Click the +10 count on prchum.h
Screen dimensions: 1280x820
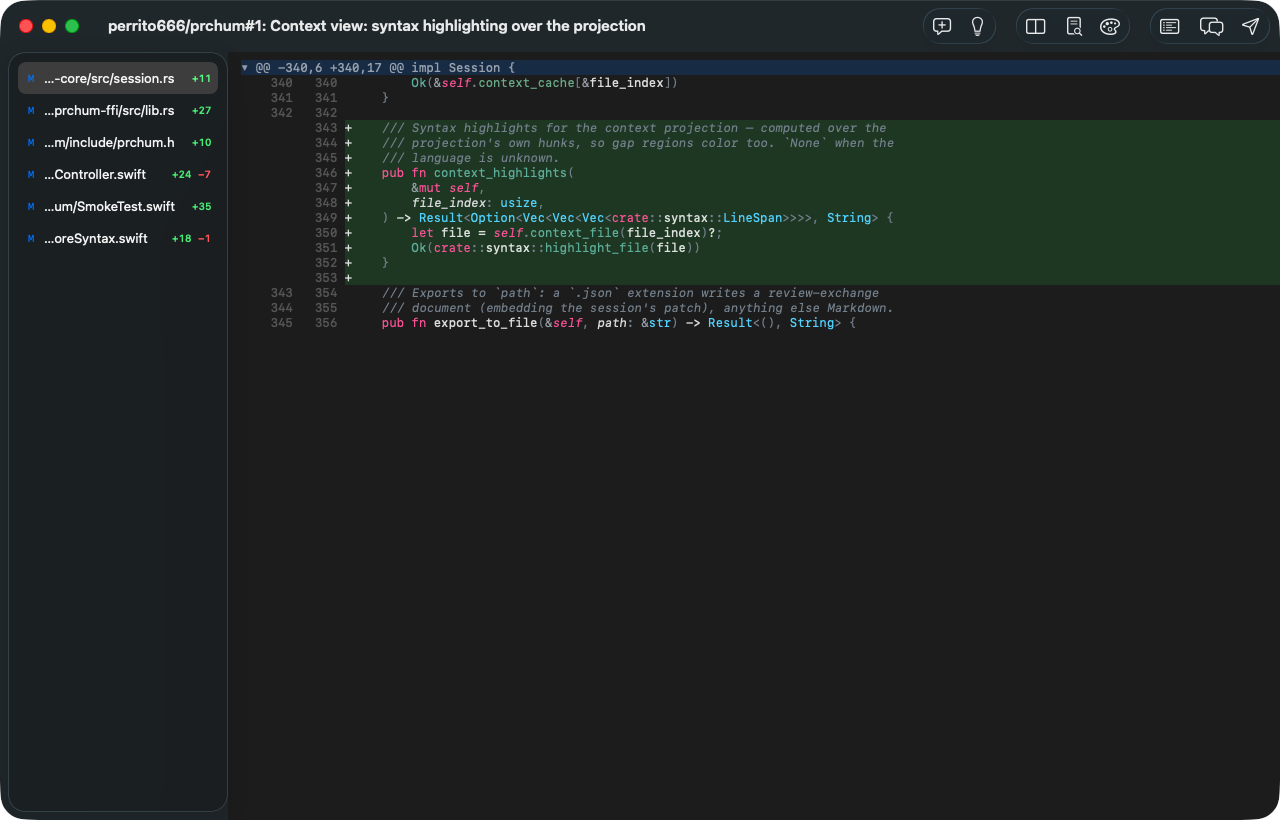point(201,142)
